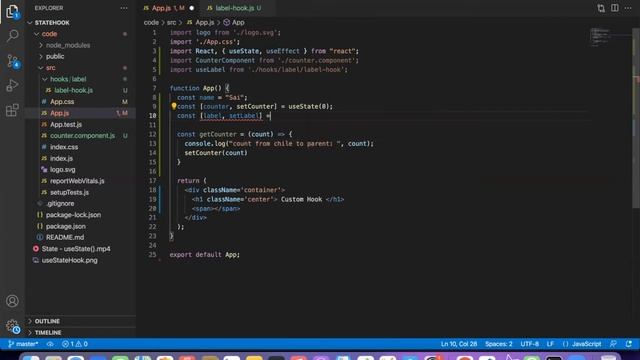Screen dimensions: 640x360
Task: Open the Explorer view icon
Action: click(x=12, y=11)
